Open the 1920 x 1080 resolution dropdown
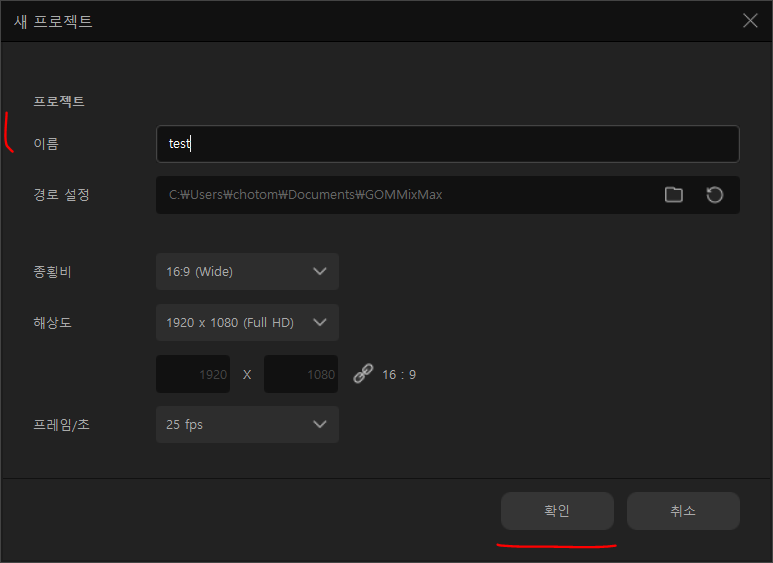The height and width of the screenshot is (563, 773). [x=247, y=322]
